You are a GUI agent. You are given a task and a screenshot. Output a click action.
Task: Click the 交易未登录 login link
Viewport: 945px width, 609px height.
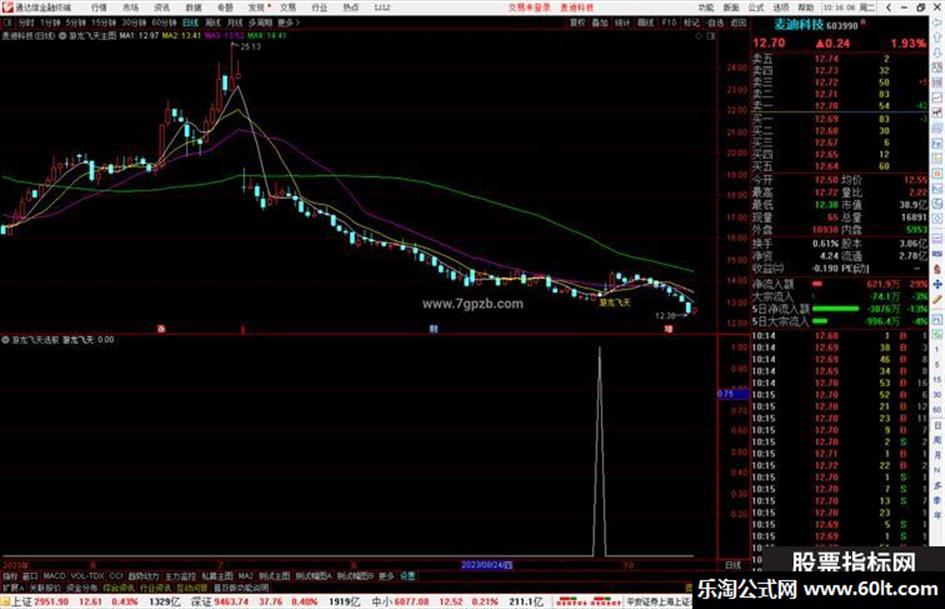click(529, 7)
